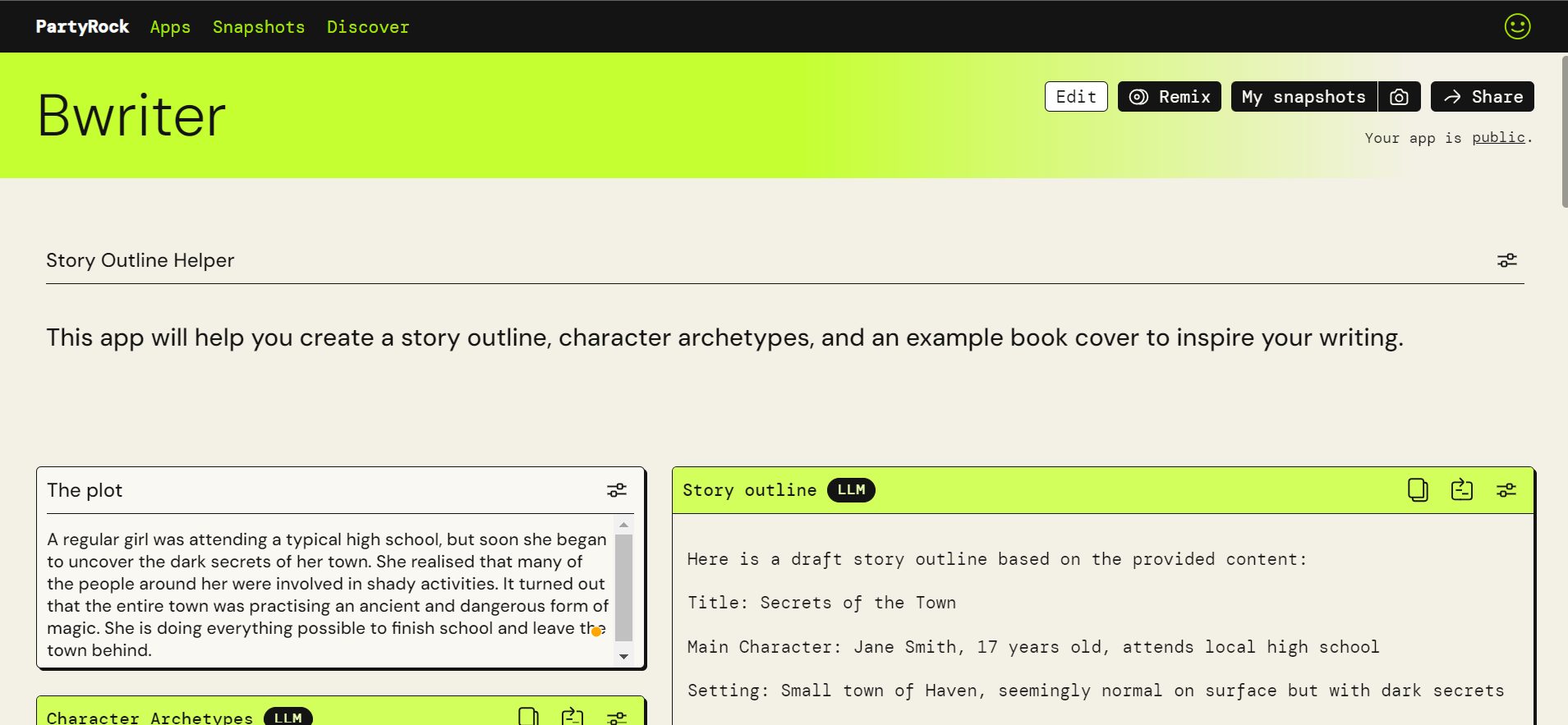Click the 'Here is a draft story outline' line
Viewport: 1568px width, 725px height.
pyautogui.click(x=997, y=559)
